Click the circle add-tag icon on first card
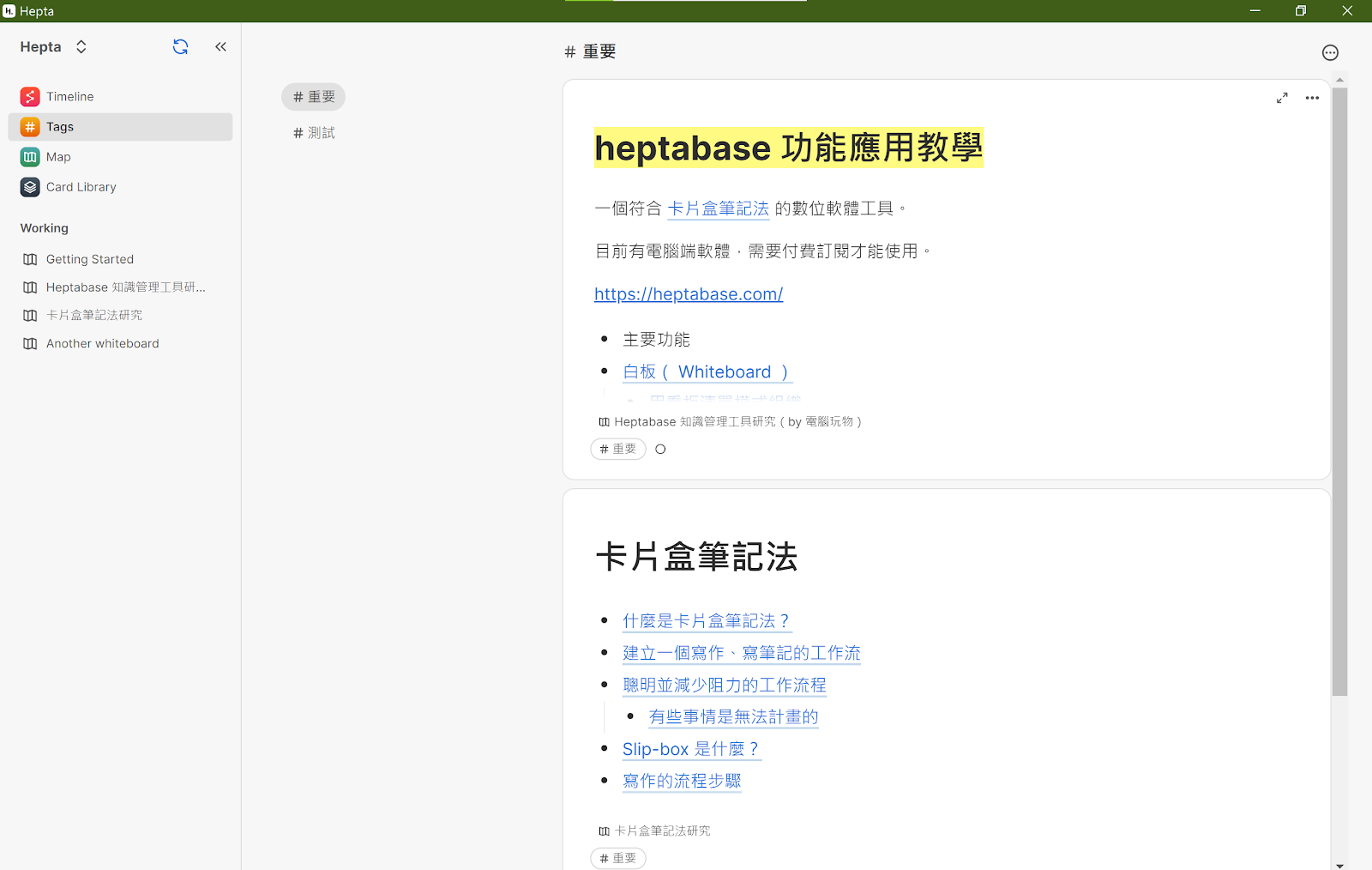Screen dimensions: 1372x870 (660, 449)
